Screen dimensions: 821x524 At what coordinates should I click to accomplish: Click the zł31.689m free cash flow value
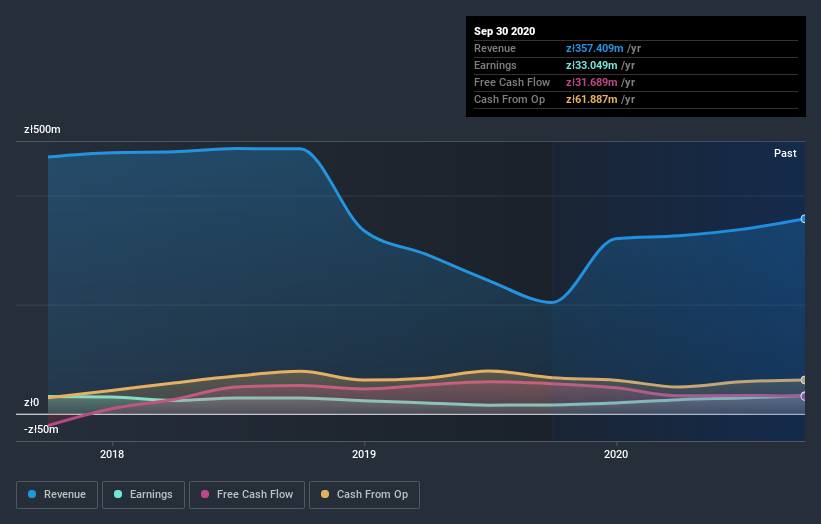pyautogui.click(x=591, y=82)
